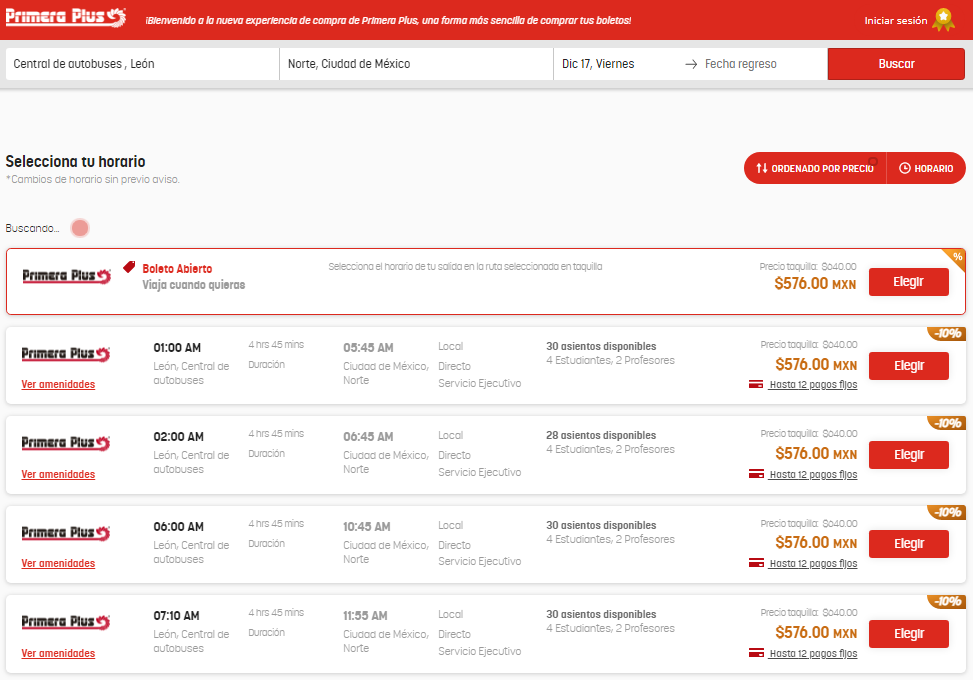Click the card icon on 01:00 AM trip

pos(756,384)
